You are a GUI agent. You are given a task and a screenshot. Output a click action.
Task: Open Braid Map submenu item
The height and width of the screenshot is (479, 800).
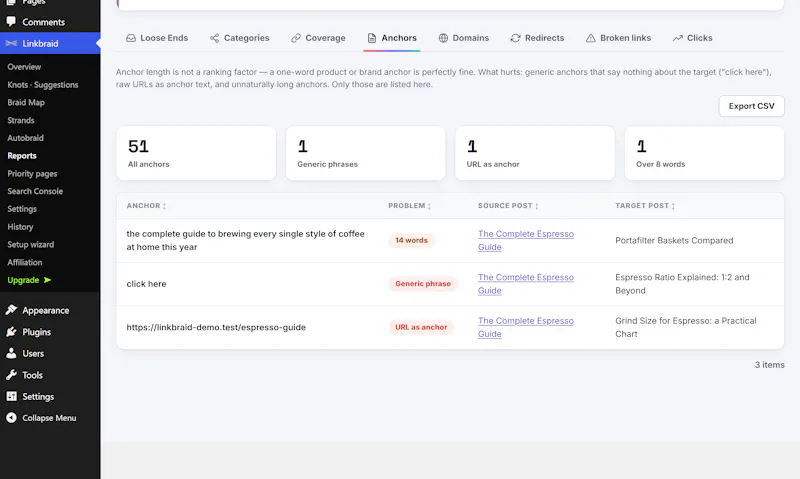pos(26,103)
